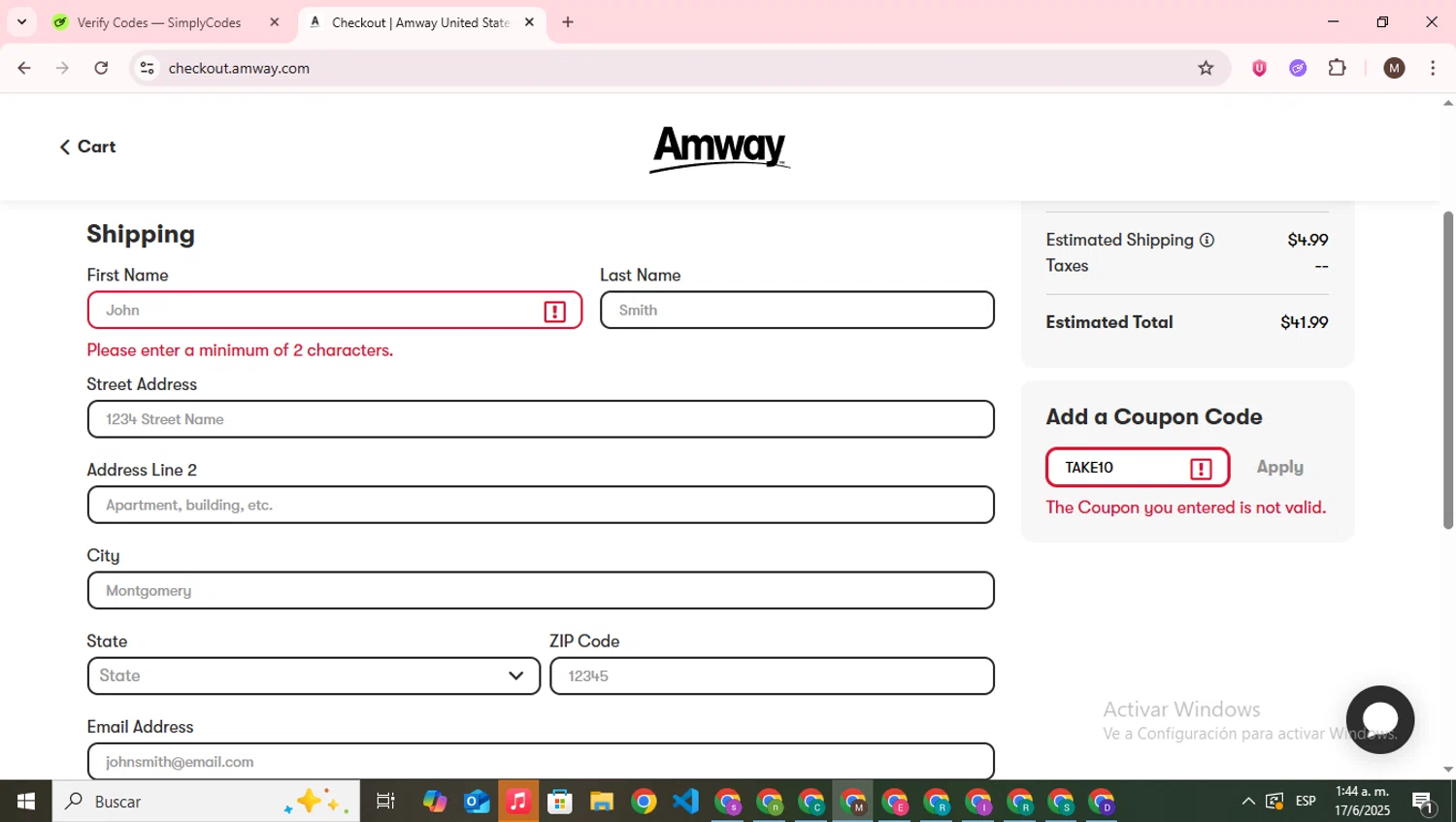Screen dimensions: 1456x822
Task: Reload the page
Action: point(101,68)
